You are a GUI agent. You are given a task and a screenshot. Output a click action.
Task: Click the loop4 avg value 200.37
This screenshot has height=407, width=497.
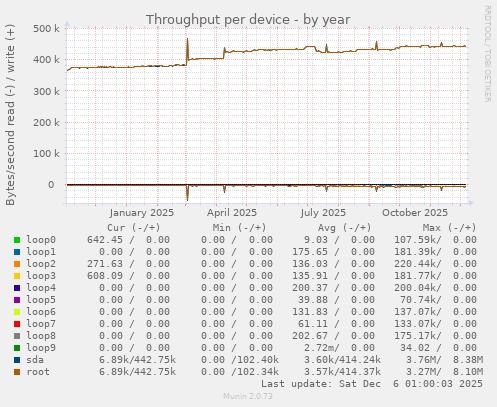[310, 288]
